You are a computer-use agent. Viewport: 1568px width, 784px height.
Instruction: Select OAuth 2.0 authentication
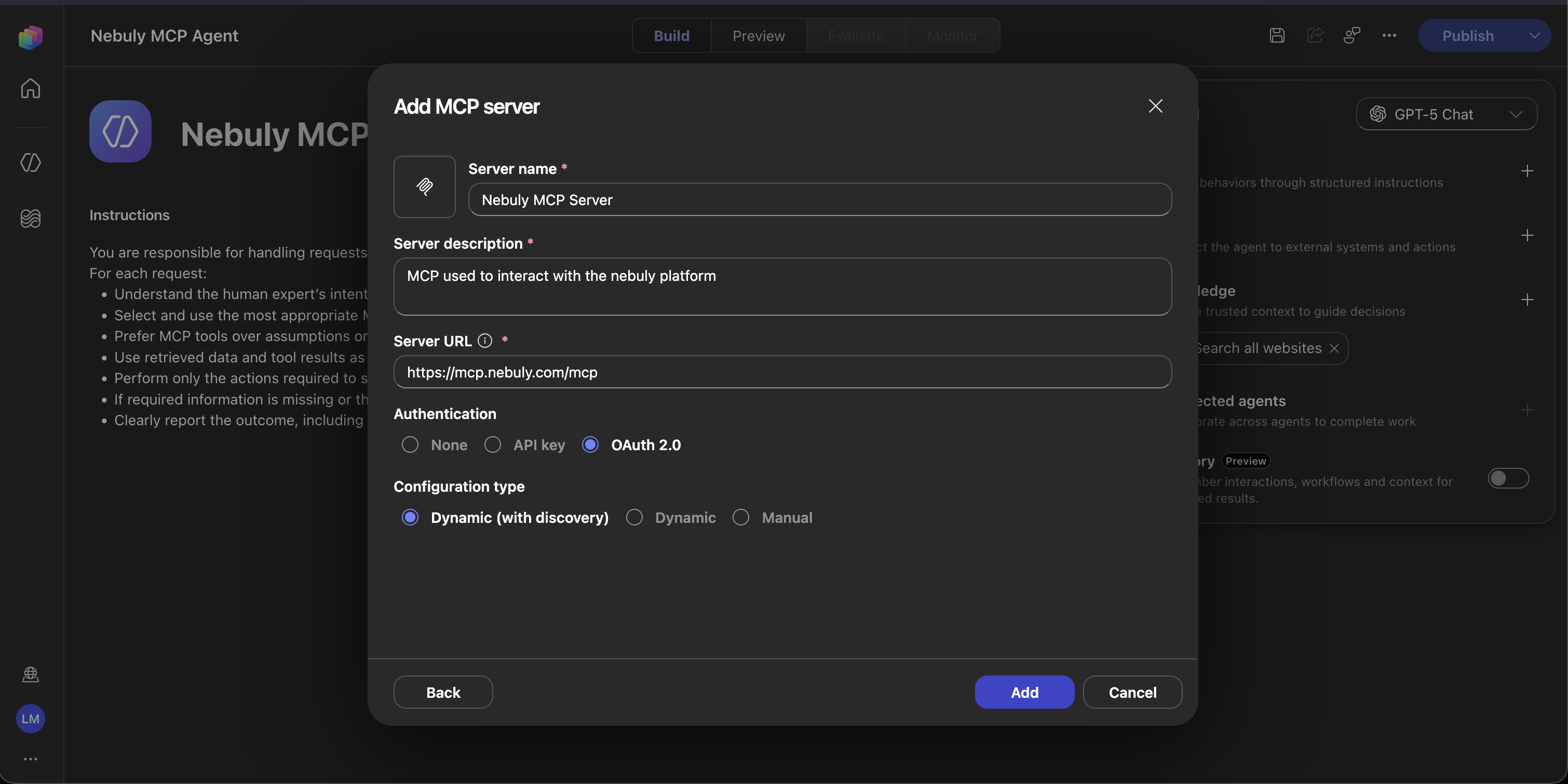(x=590, y=445)
